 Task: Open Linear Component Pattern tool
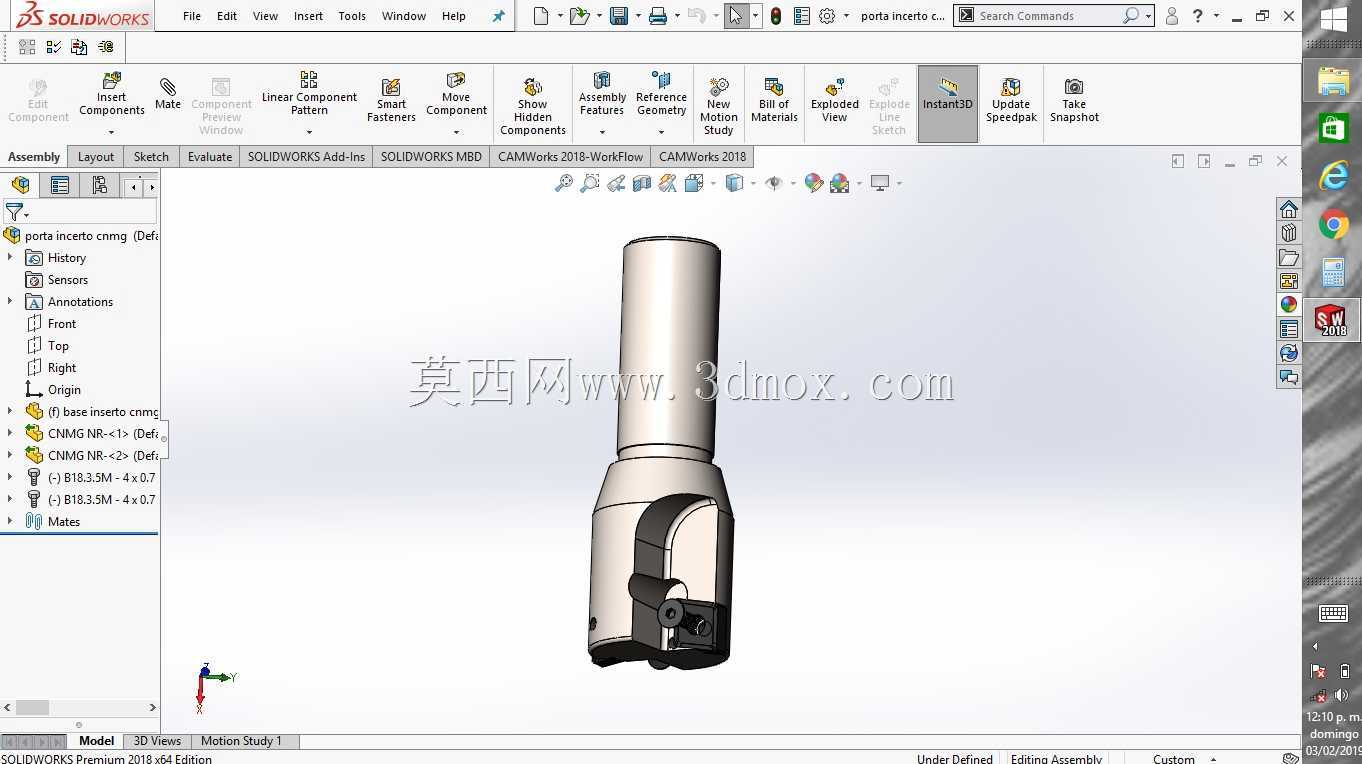(309, 94)
